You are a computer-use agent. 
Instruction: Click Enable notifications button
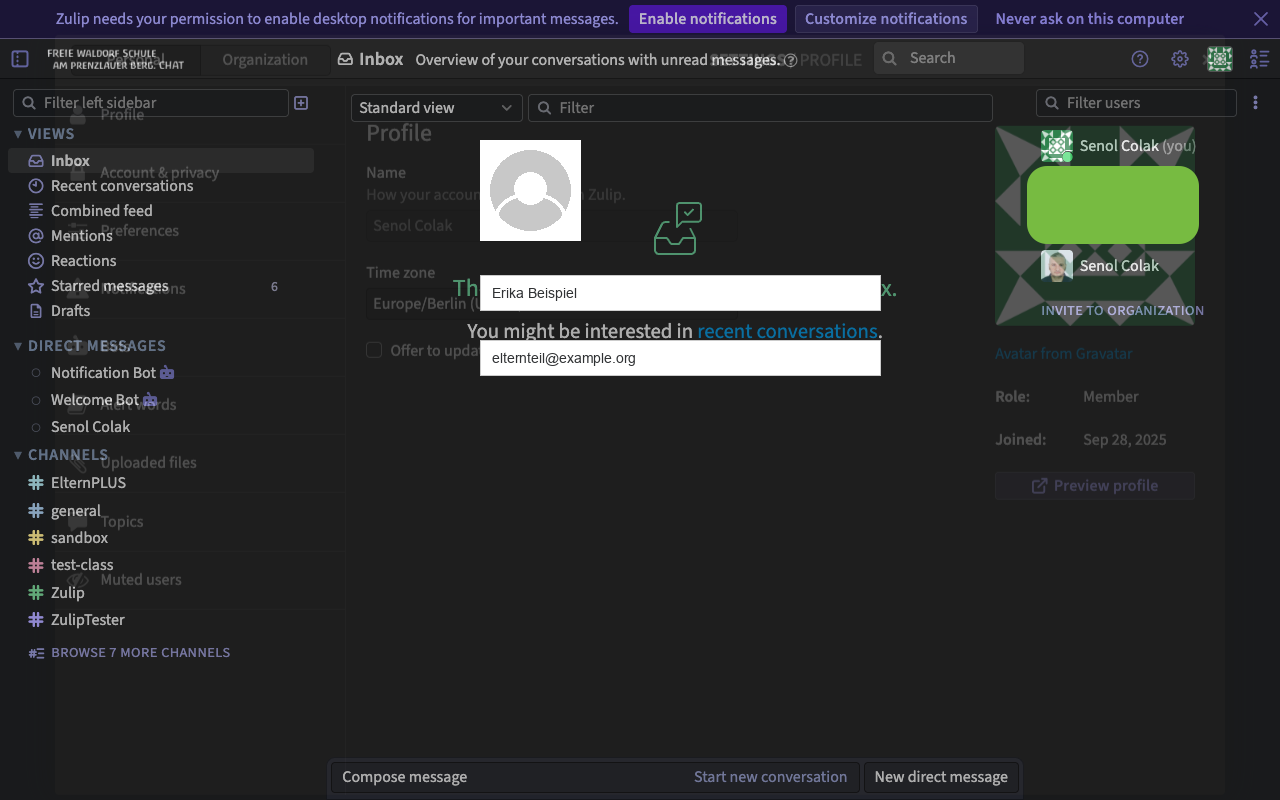coord(708,19)
